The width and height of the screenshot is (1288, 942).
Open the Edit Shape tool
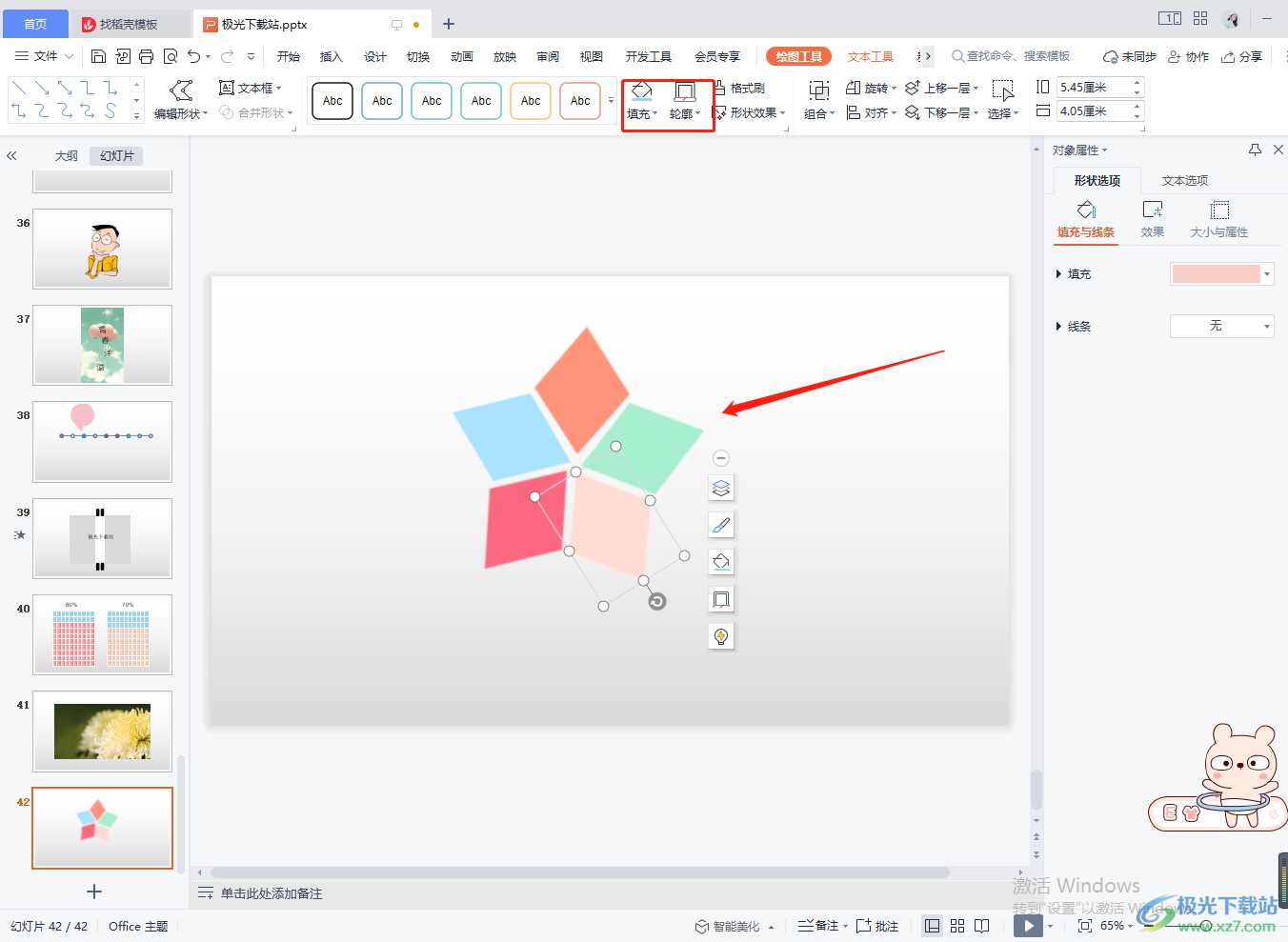click(181, 100)
